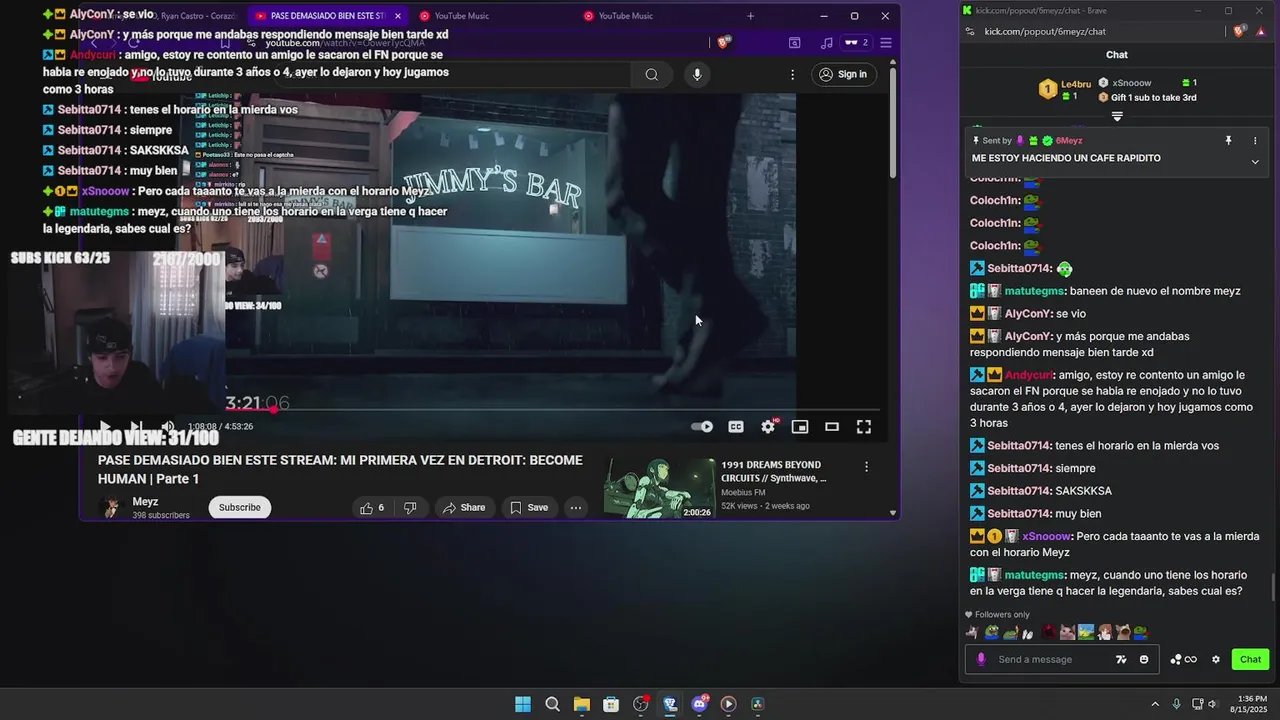Open Microsoft Store from the taskbar

tap(611, 704)
